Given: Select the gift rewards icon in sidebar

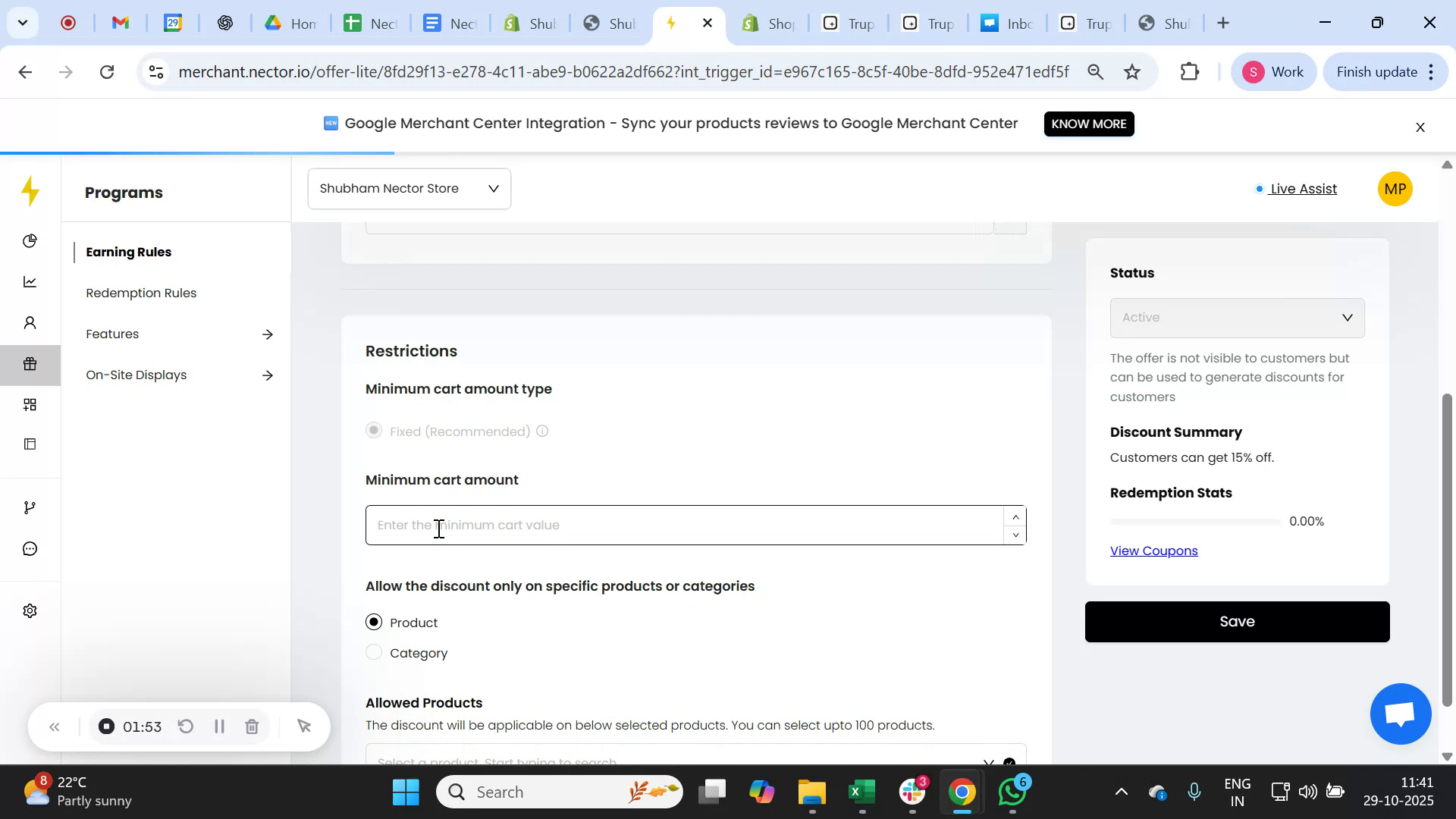Looking at the screenshot, I should coord(30,363).
